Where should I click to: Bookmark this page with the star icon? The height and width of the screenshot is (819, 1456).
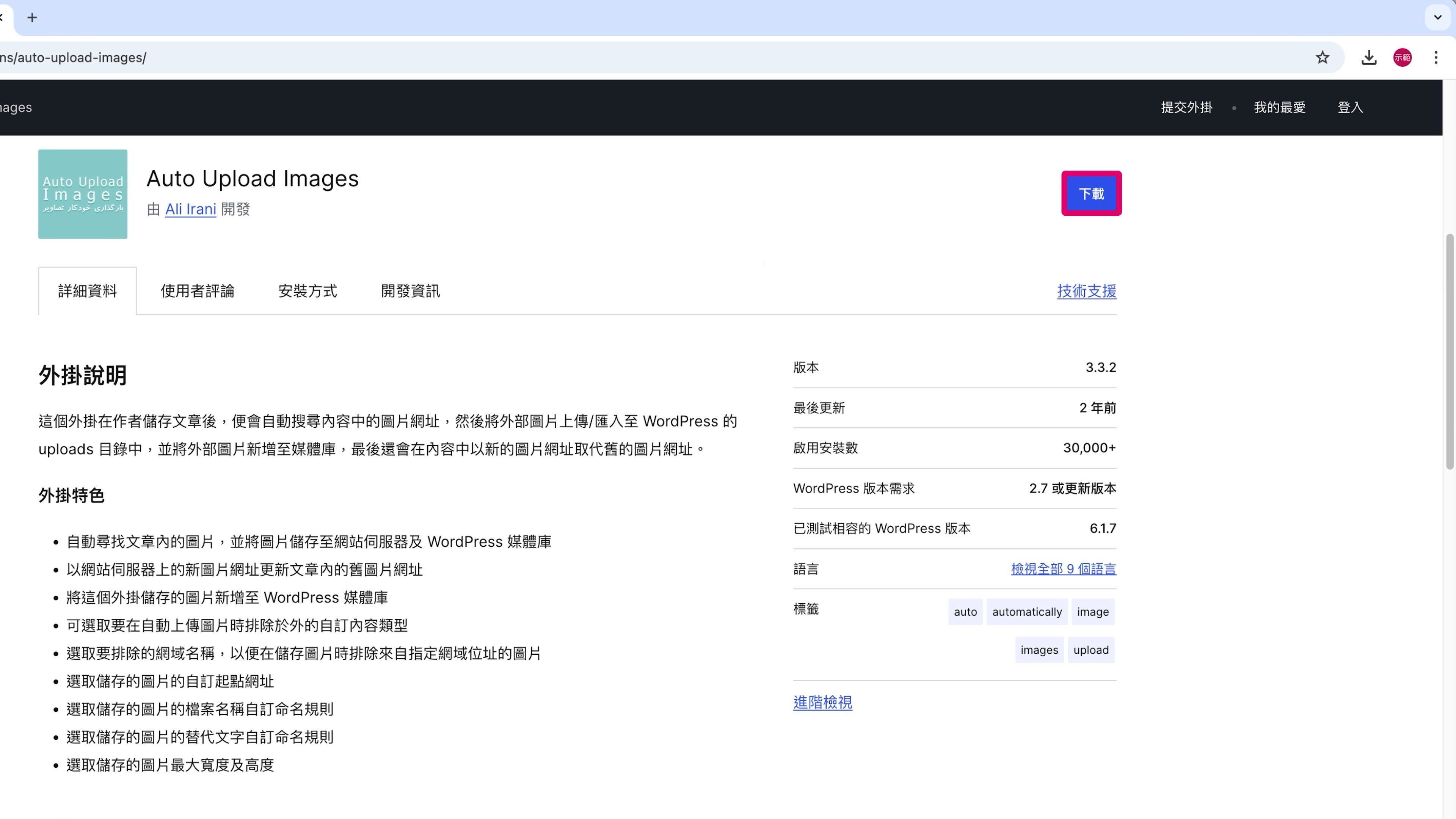tap(1323, 57)
